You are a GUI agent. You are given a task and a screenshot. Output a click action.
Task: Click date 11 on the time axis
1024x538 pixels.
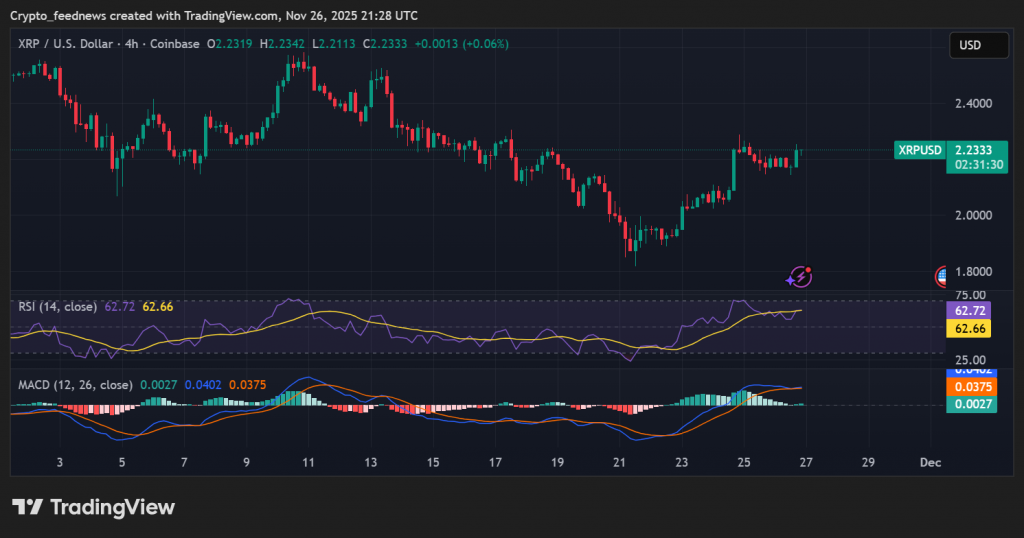tap(308, 463)
